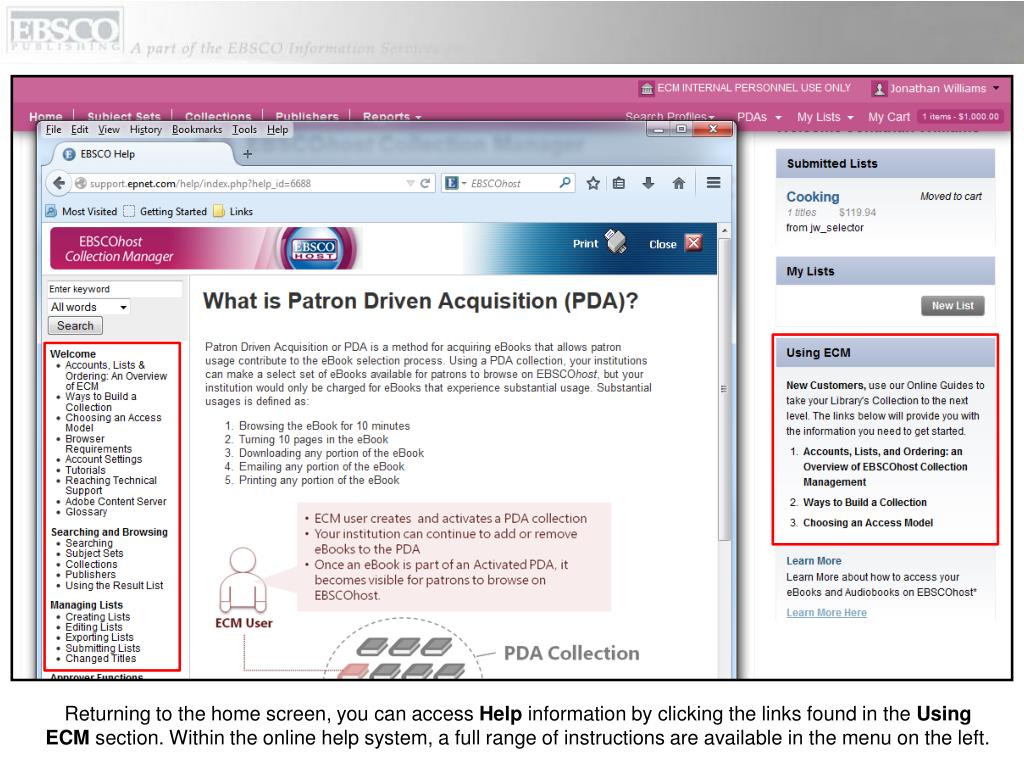Open the browser Help menu

point(278,130)
